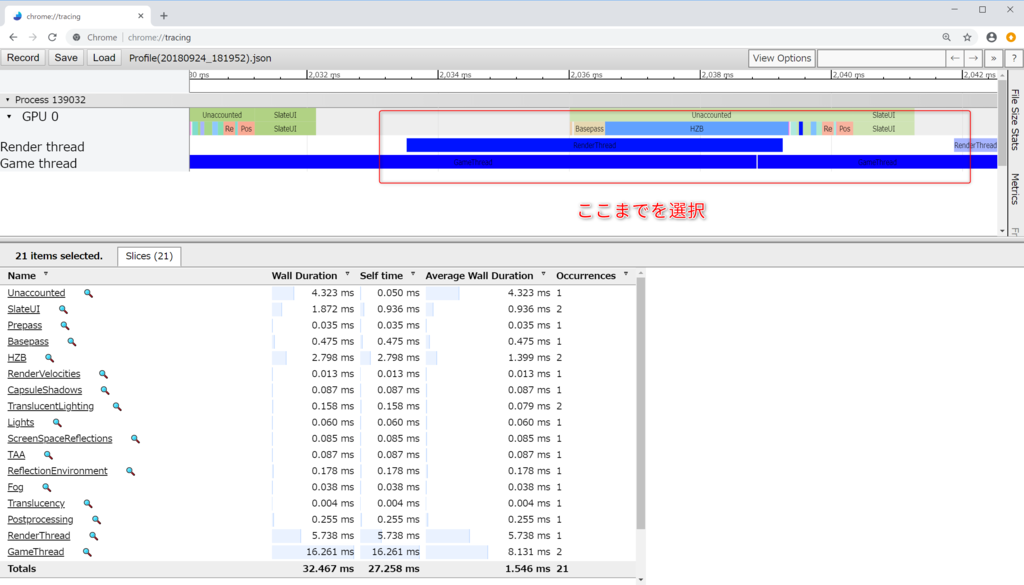Click the Load button
This screenshot has width=1024, height=585.
point(104,58)
